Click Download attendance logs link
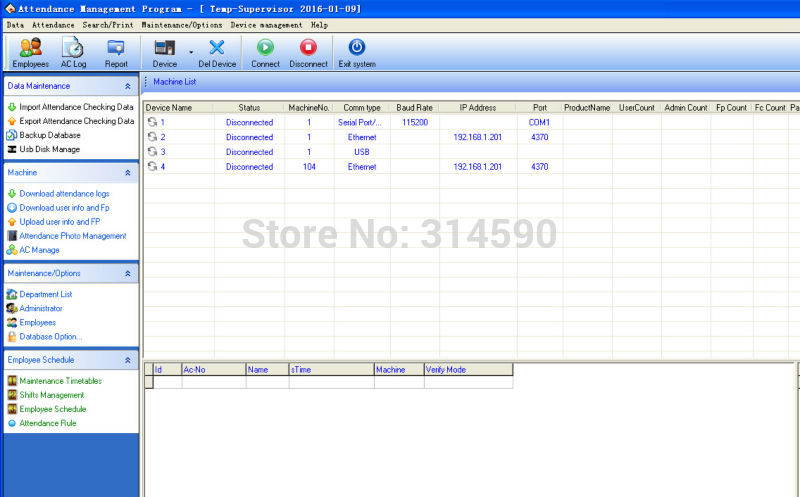Image resolution: width=800 pixels, height=497 pixels. tap(64, 193)
